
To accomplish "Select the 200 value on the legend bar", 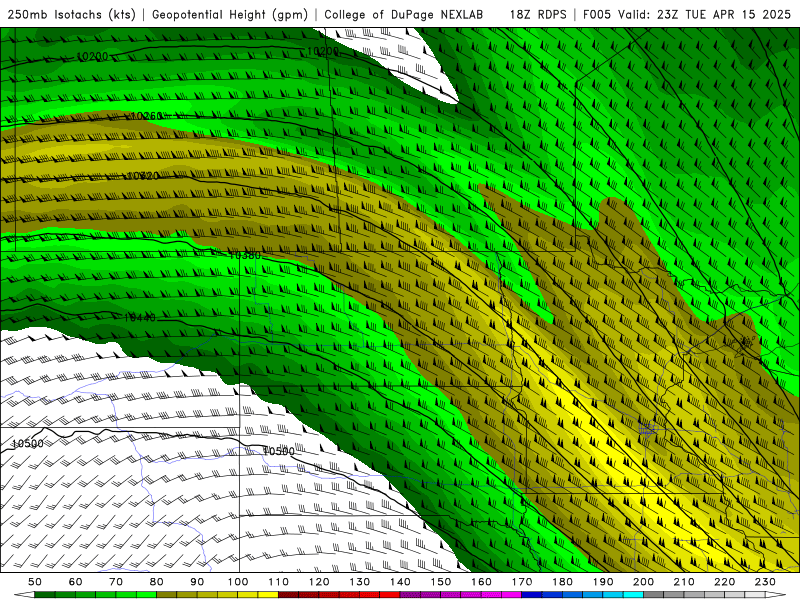I will coord(643,582).
